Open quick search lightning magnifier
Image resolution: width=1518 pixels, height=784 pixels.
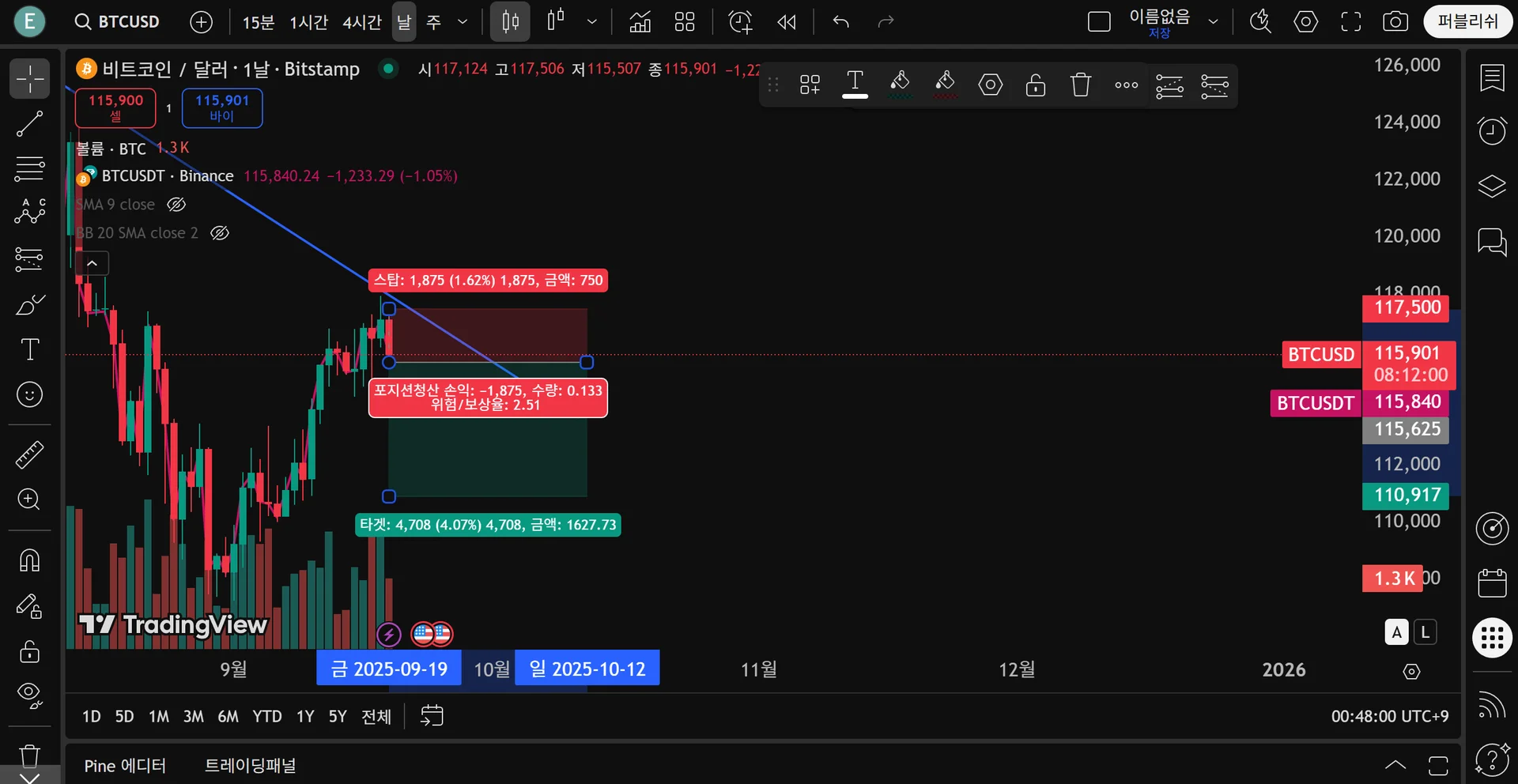[1260, 22]
